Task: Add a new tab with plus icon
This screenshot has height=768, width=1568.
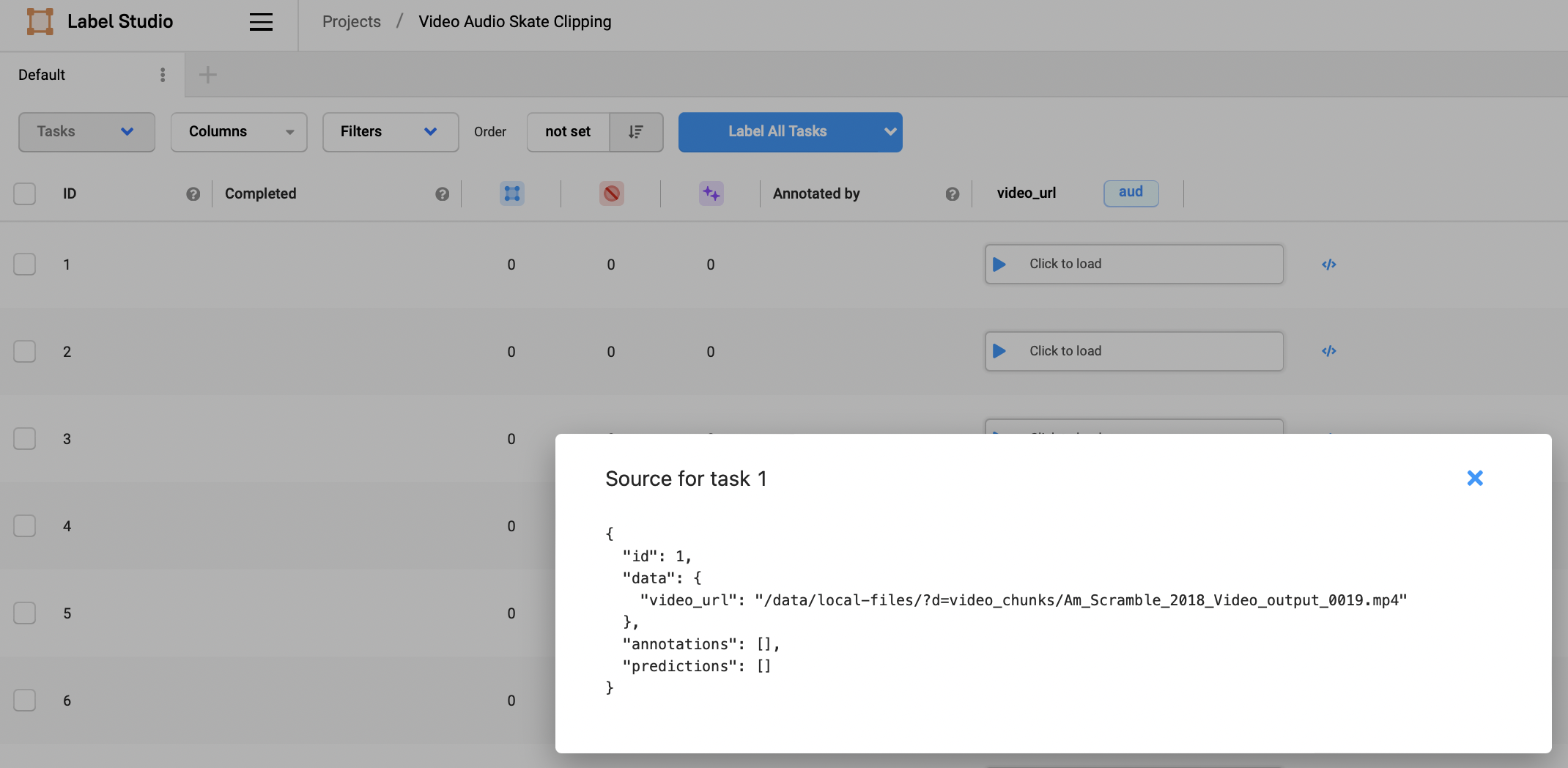Action: 208,75
